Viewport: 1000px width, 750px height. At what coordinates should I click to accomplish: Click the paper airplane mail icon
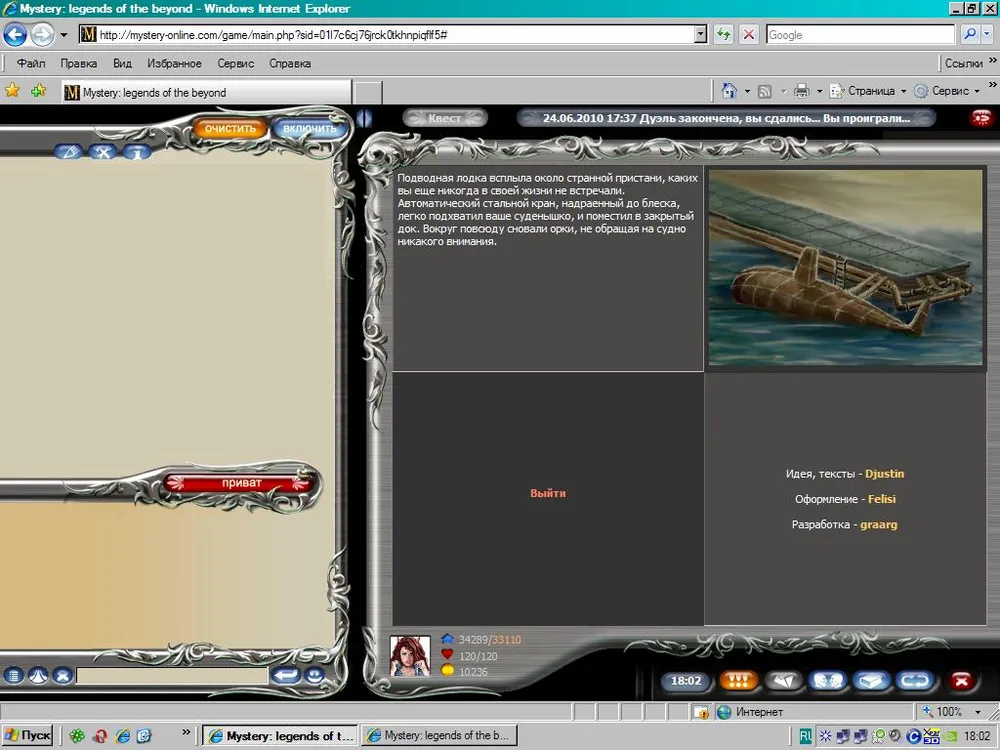click(785, 681)
